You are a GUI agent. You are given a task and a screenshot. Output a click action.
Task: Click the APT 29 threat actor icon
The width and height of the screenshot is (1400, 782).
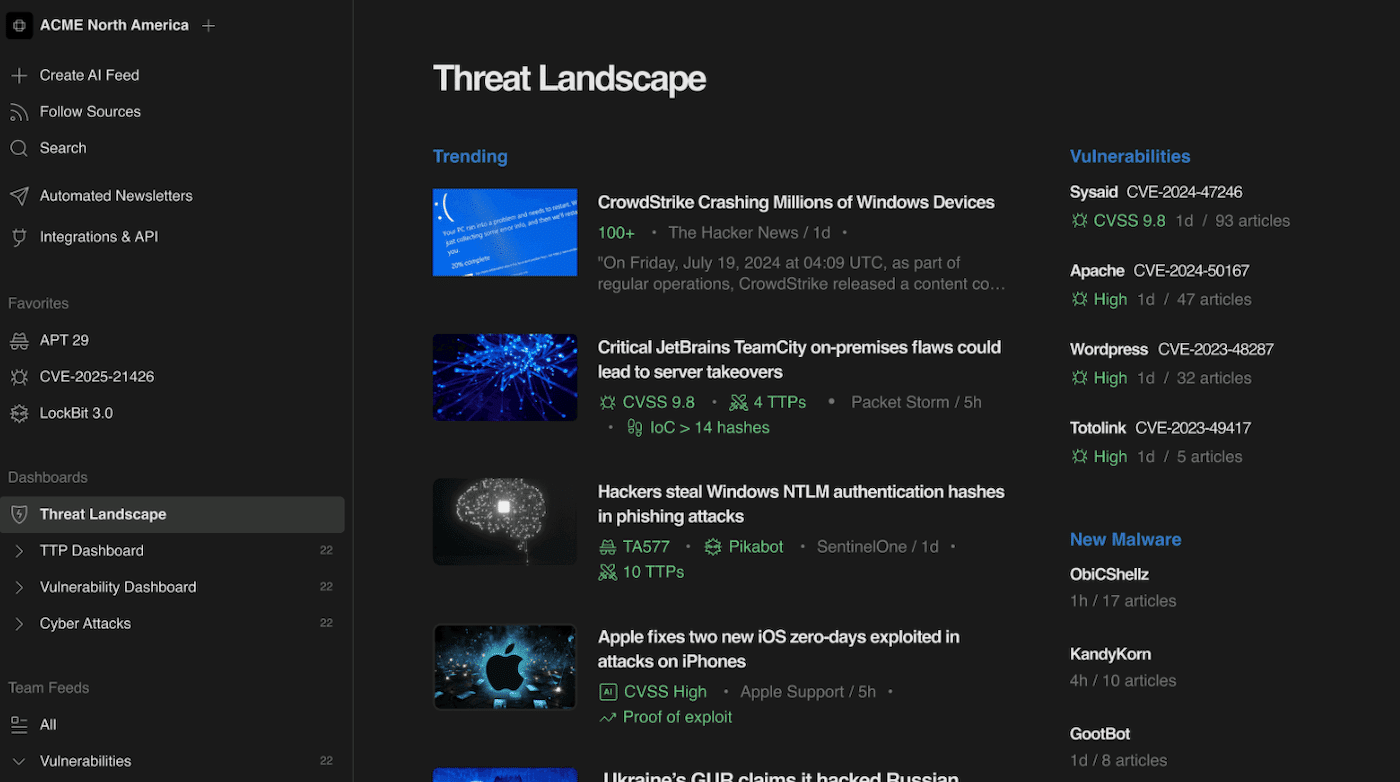point(19,341)
